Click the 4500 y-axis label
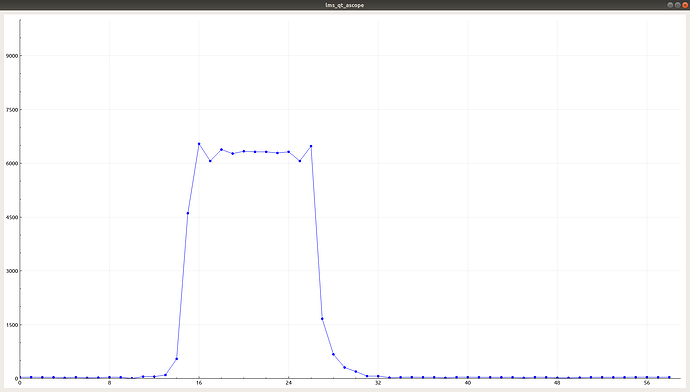This screenshot has height=392, width=690. [12, 217]
